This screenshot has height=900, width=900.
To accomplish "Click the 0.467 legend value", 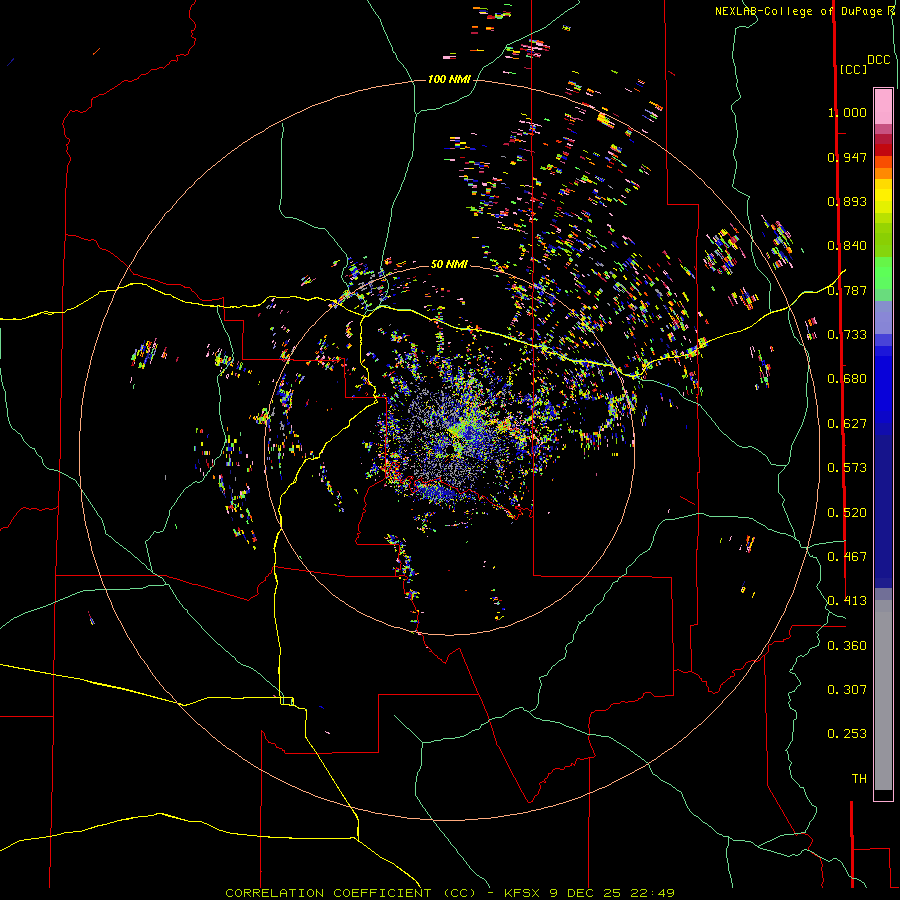I will point(847,557).
